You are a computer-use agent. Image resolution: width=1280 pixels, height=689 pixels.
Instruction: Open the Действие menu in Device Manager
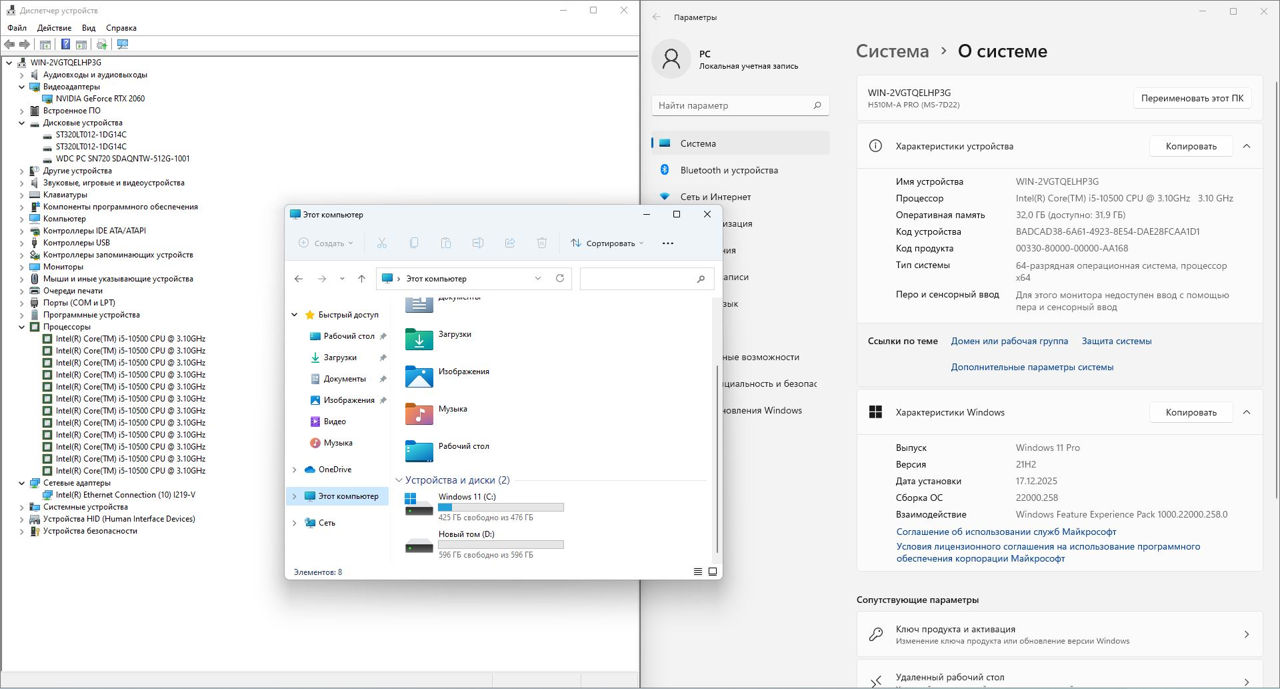click(x=54, y=28)
